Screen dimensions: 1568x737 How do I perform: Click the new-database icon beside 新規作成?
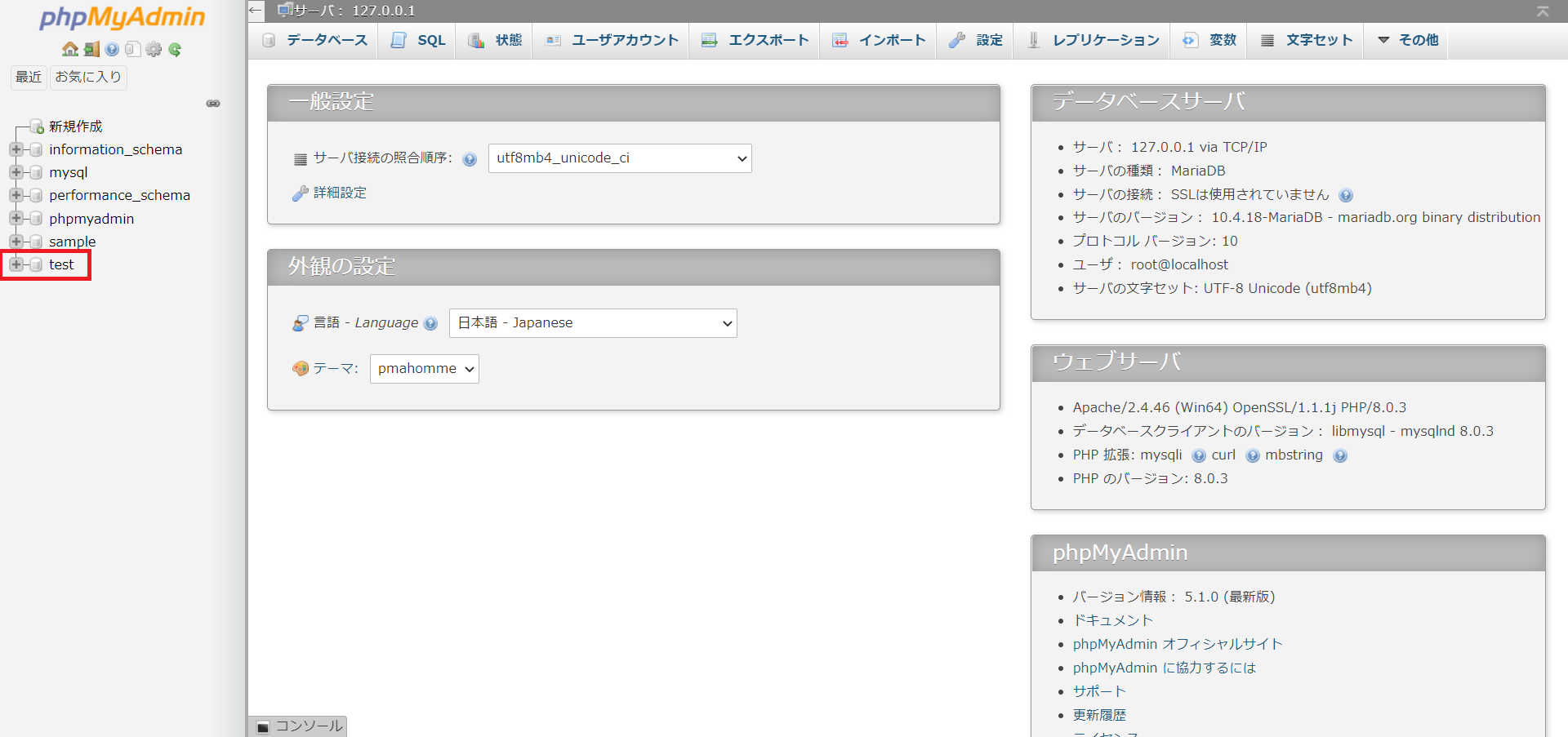[37, 127]
